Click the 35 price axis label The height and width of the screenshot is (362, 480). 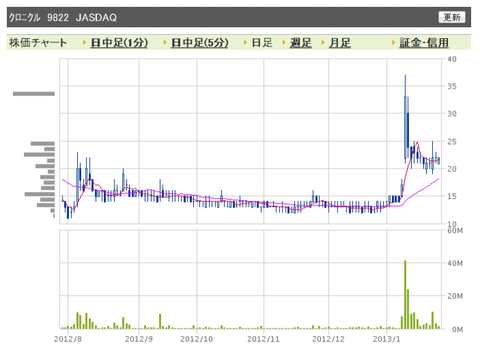point(452,86)
